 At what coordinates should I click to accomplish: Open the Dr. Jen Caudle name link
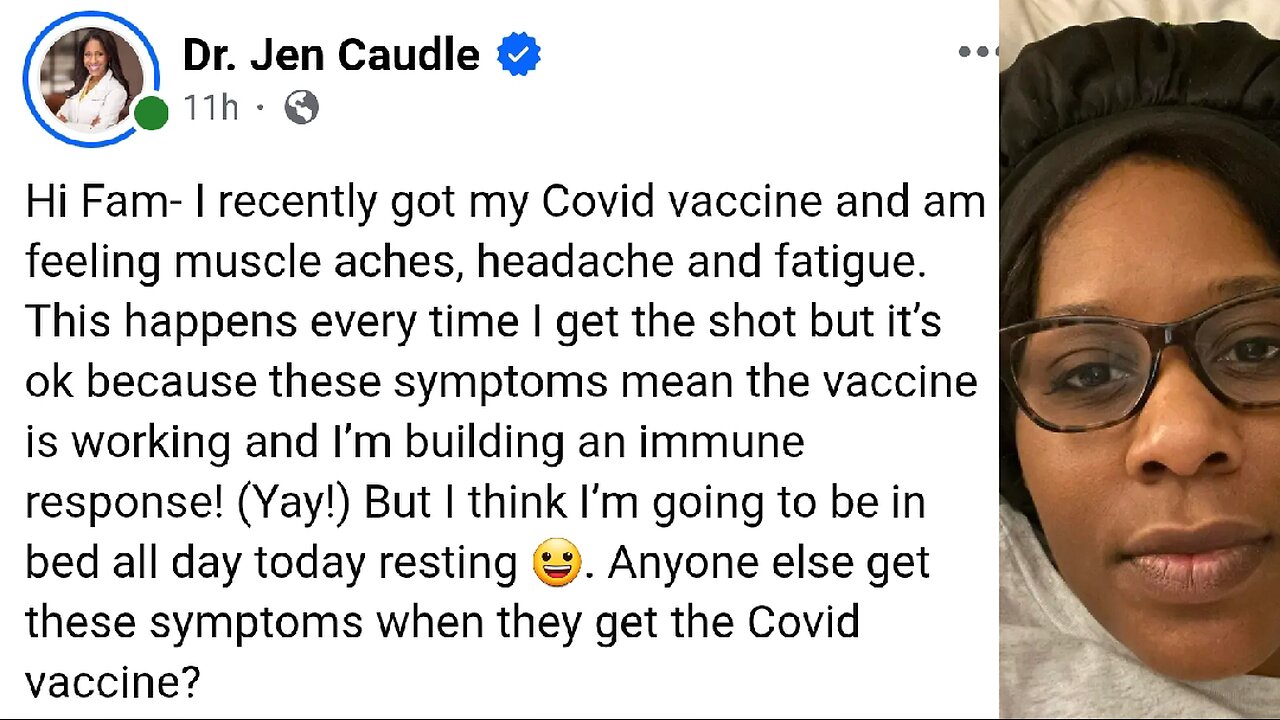pos(331,55)
